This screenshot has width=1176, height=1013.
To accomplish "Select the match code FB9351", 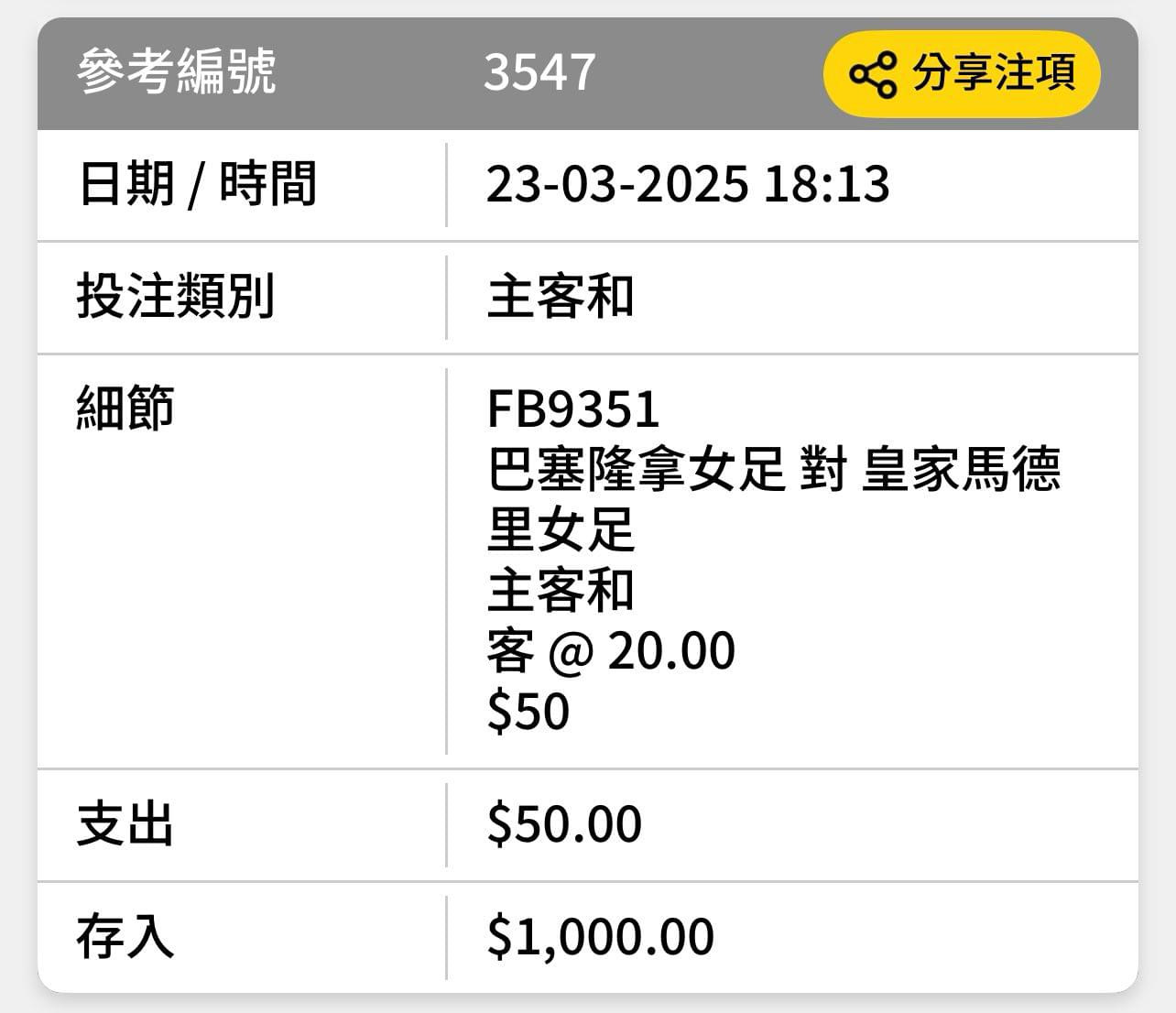I will click(573, 409).
